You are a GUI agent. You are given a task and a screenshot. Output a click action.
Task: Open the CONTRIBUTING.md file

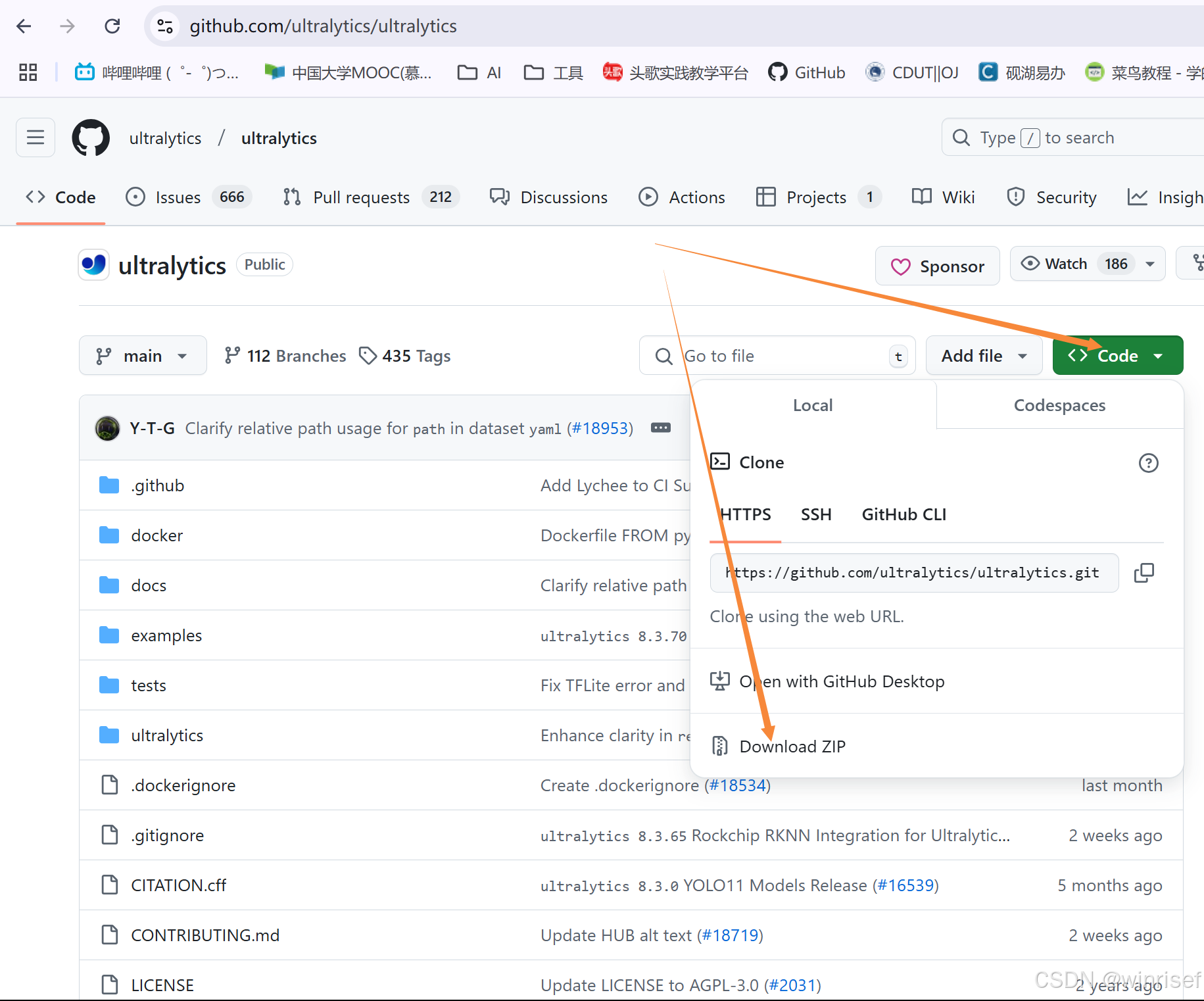click(x=205, y=935)
